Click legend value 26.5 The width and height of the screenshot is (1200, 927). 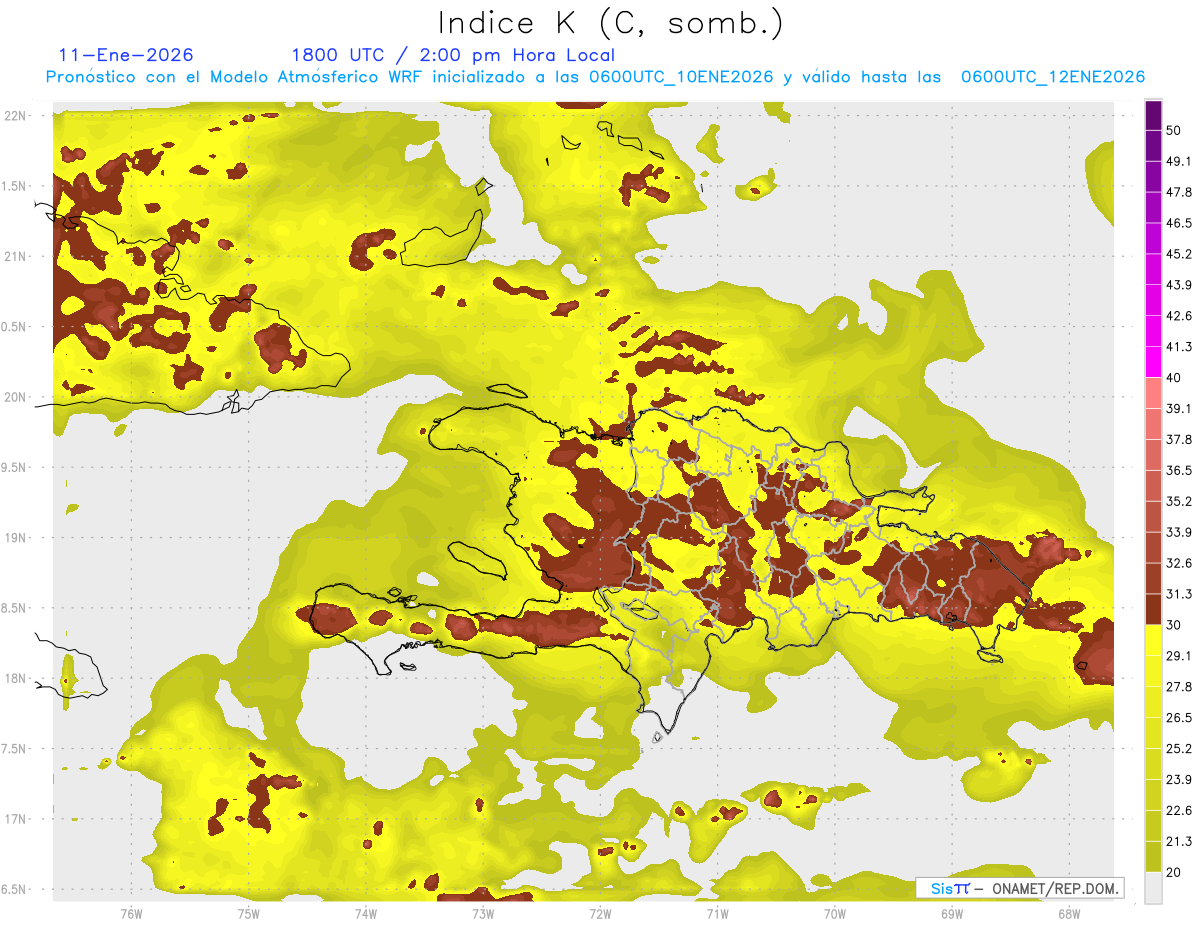(x=1178, y=718)
